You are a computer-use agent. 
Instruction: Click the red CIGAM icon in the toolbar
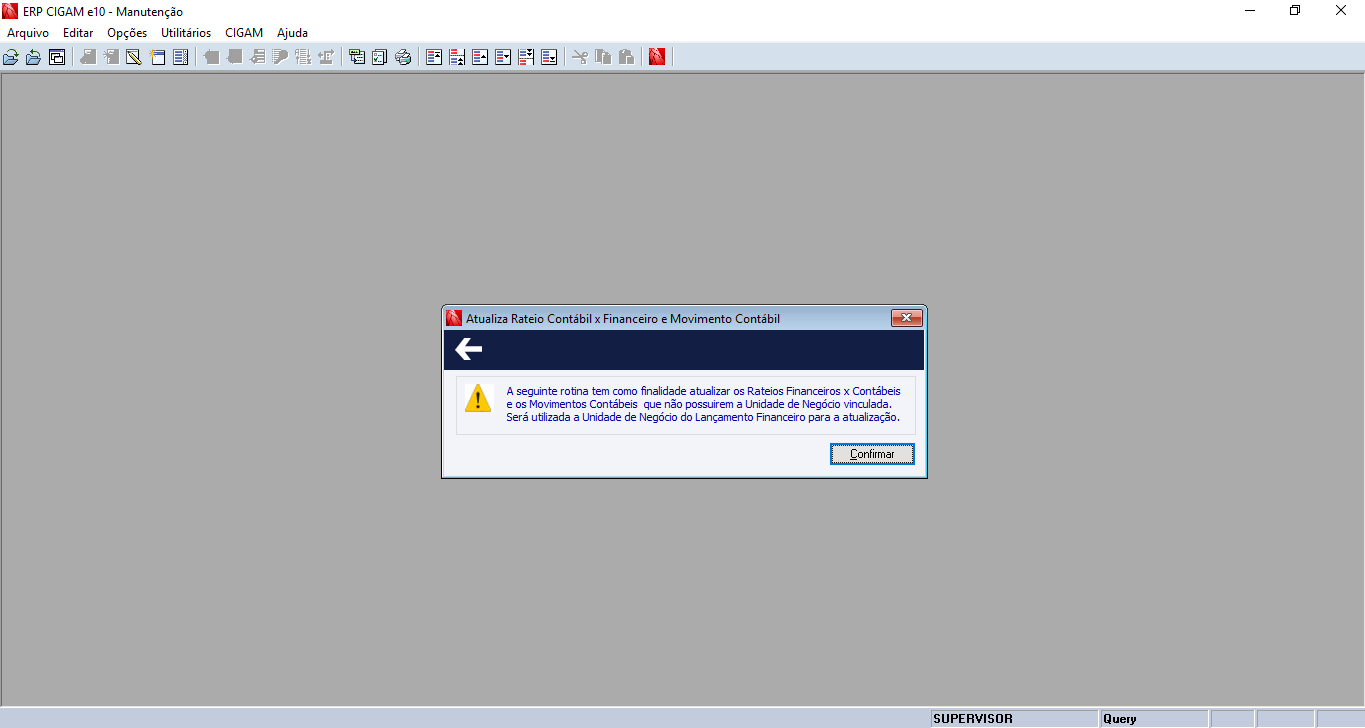click(657, 57)
